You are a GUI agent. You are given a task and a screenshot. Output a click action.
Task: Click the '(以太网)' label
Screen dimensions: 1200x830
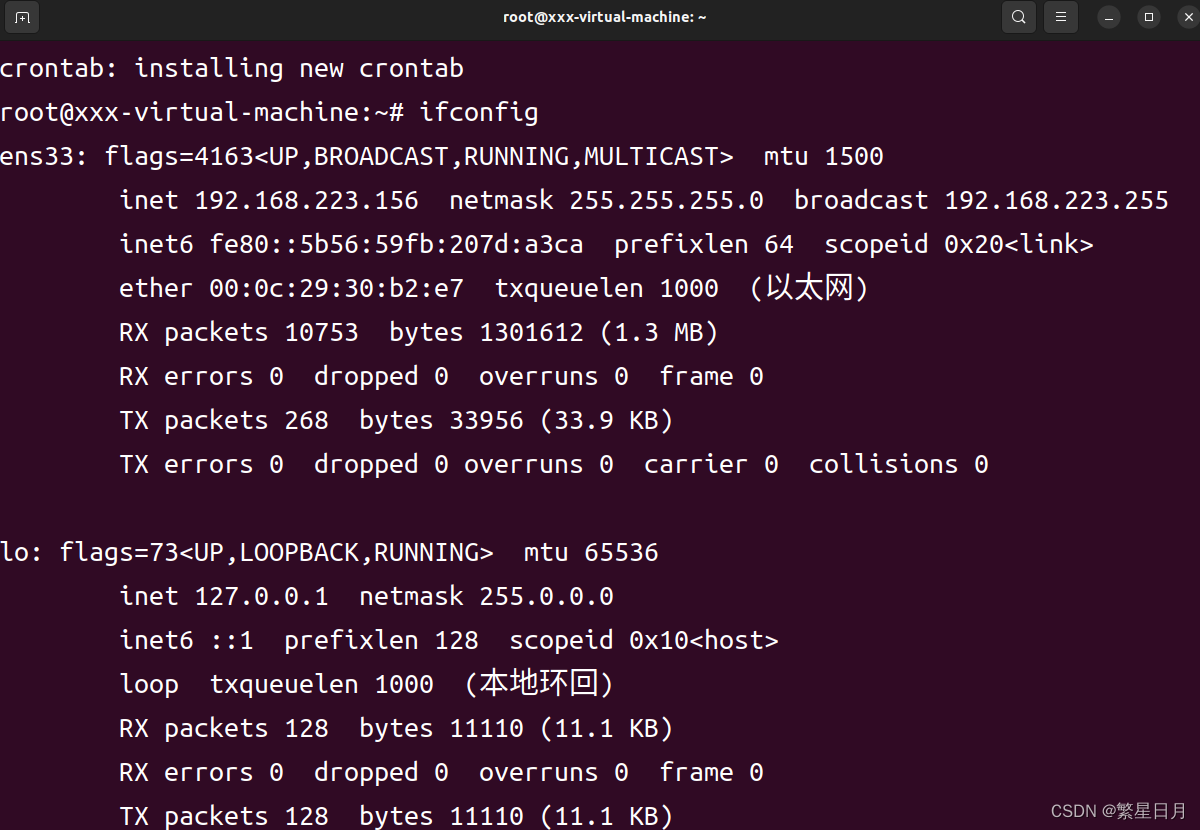click(x=809, y=288)
